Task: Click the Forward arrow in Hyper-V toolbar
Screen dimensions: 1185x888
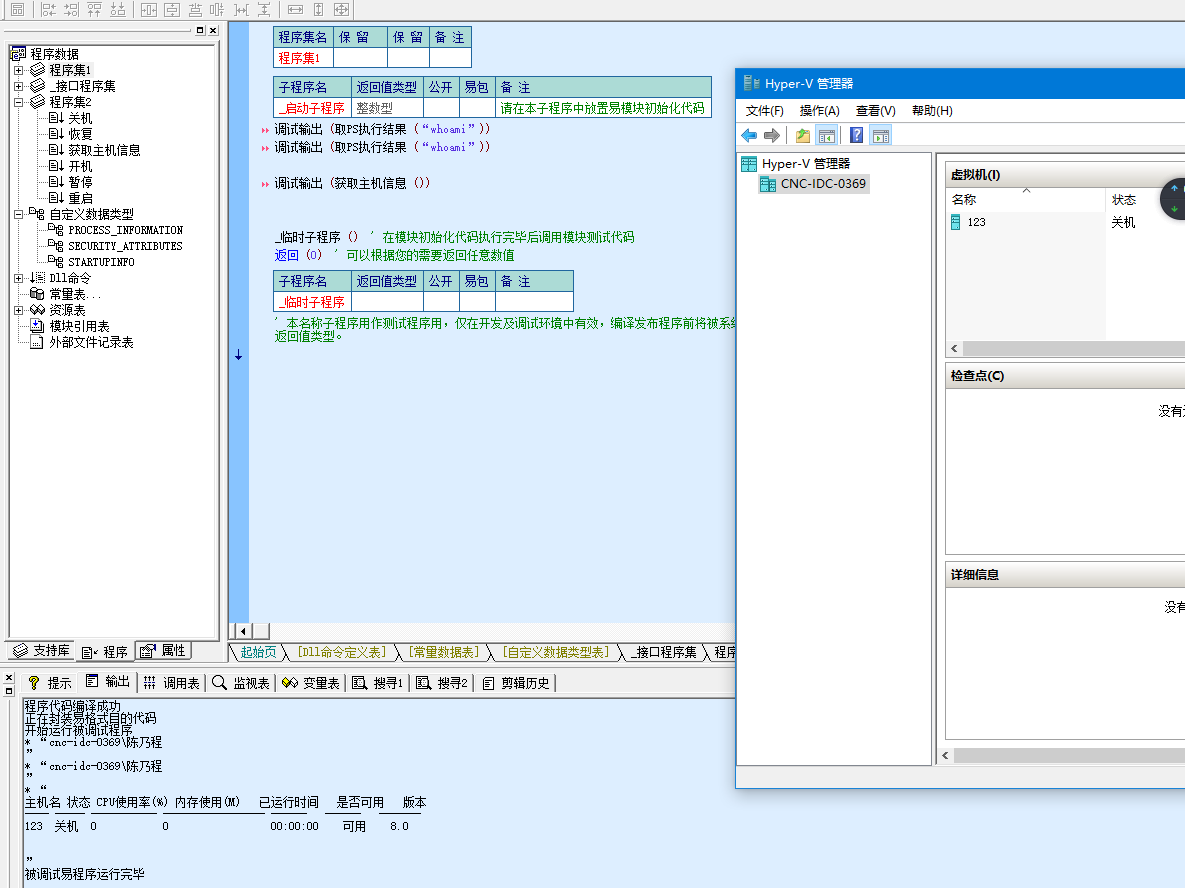Action: pyautogui.click(x=772, y=135)
